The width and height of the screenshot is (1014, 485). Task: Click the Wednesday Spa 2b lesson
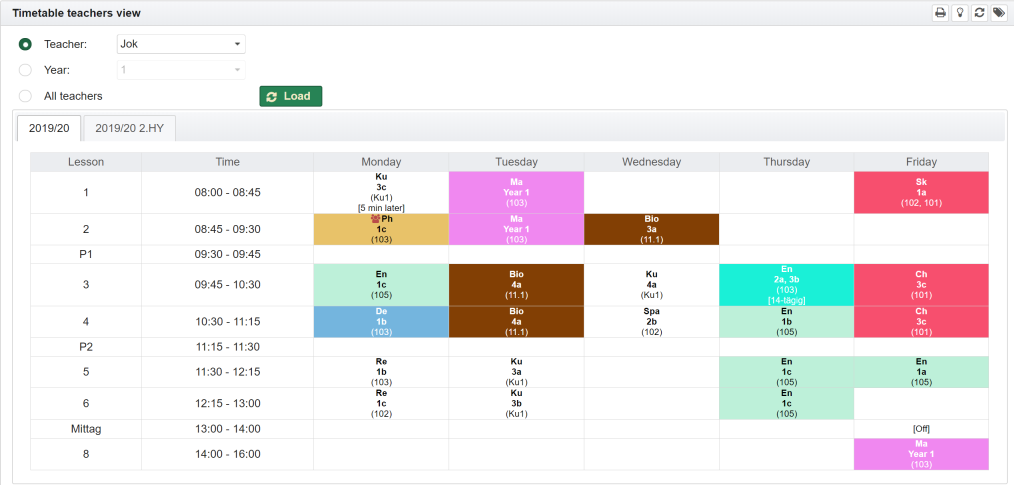pyautogui.click(x=651, y=322)
